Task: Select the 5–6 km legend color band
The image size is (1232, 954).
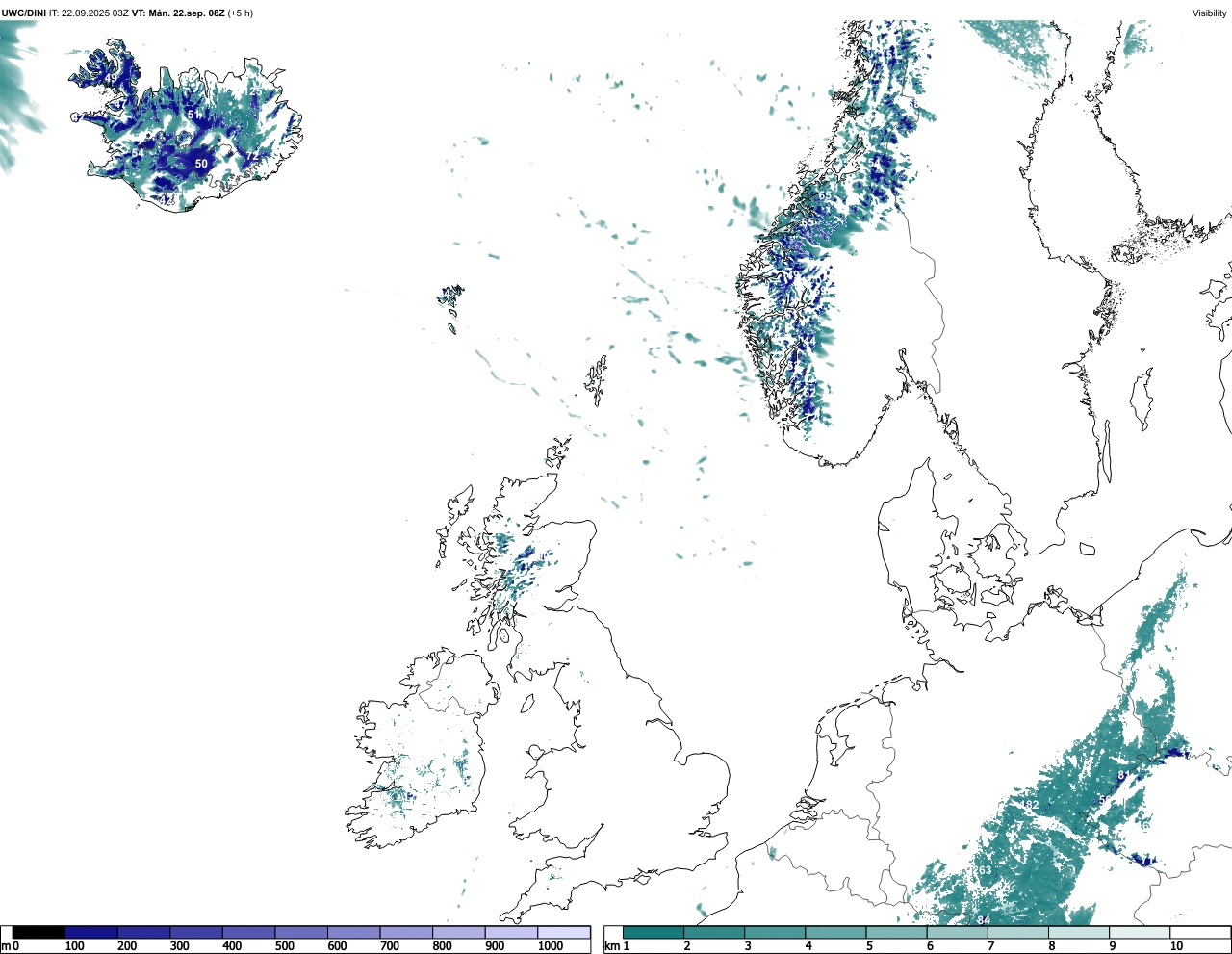Action: click(896, 932)
